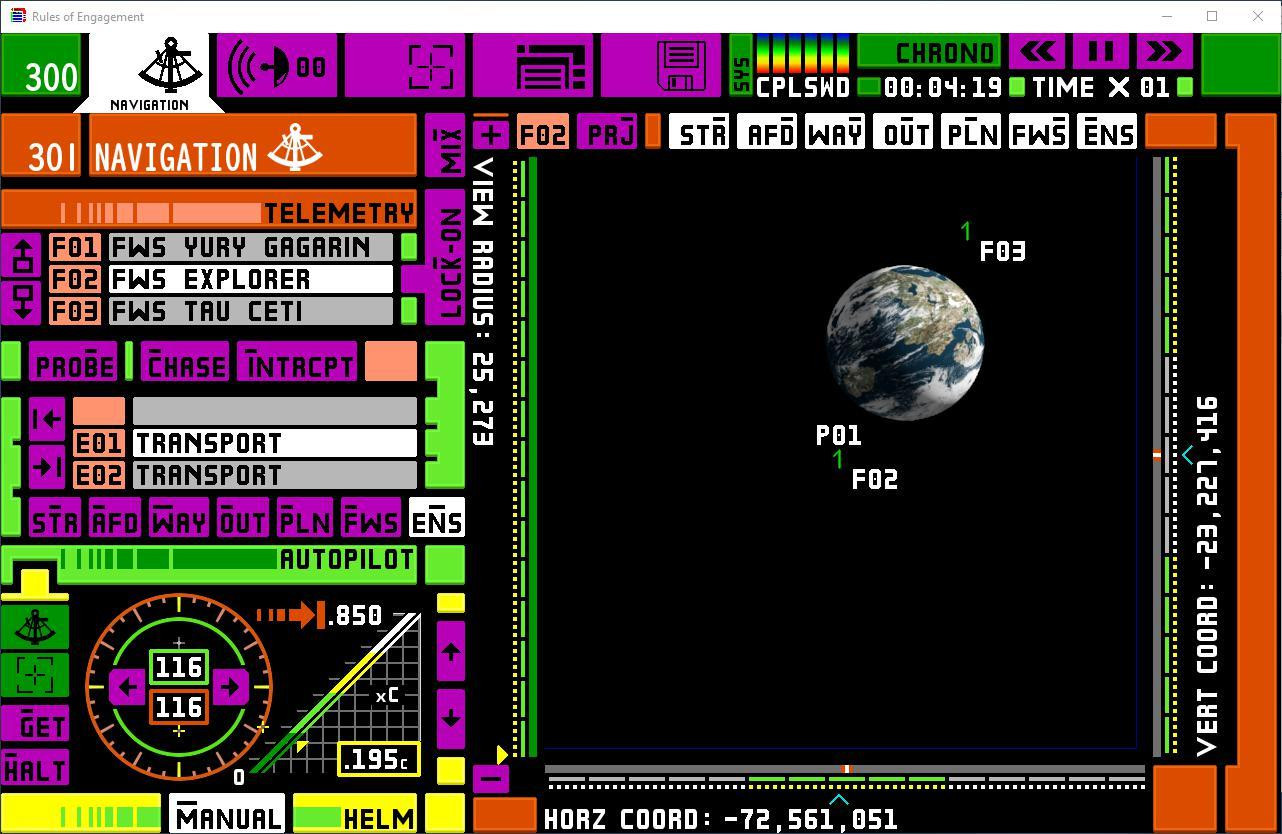
Task: Click the GET button
Action: [x=36, y=724]
